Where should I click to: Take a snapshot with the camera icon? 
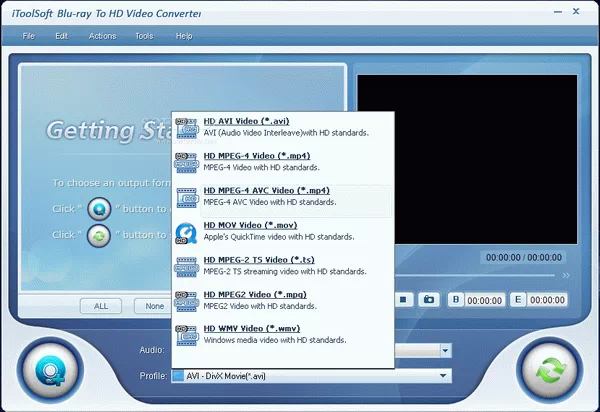[429, 300]
